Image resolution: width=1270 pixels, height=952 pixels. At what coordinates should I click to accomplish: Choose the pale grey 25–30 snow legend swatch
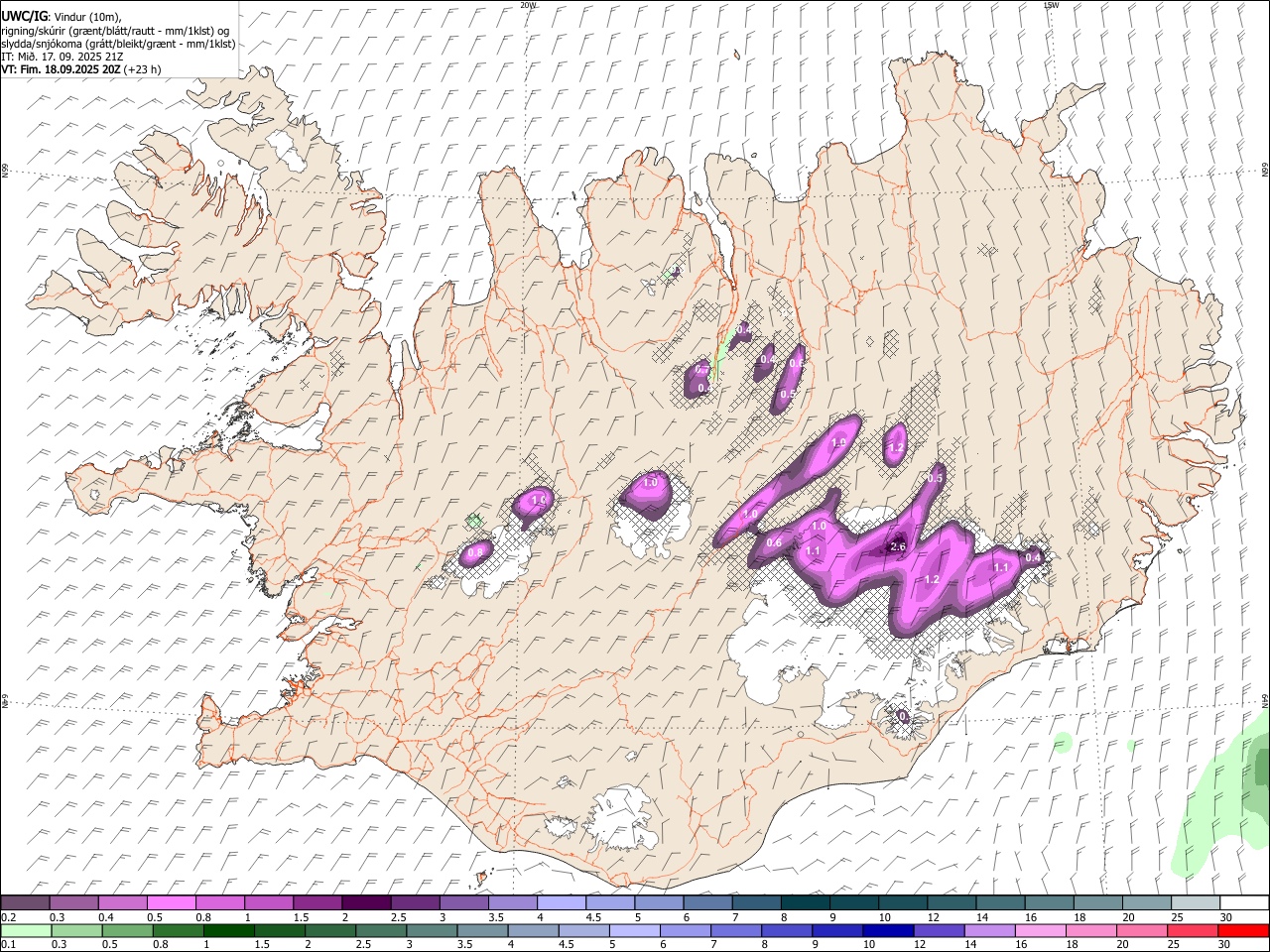1195,903
